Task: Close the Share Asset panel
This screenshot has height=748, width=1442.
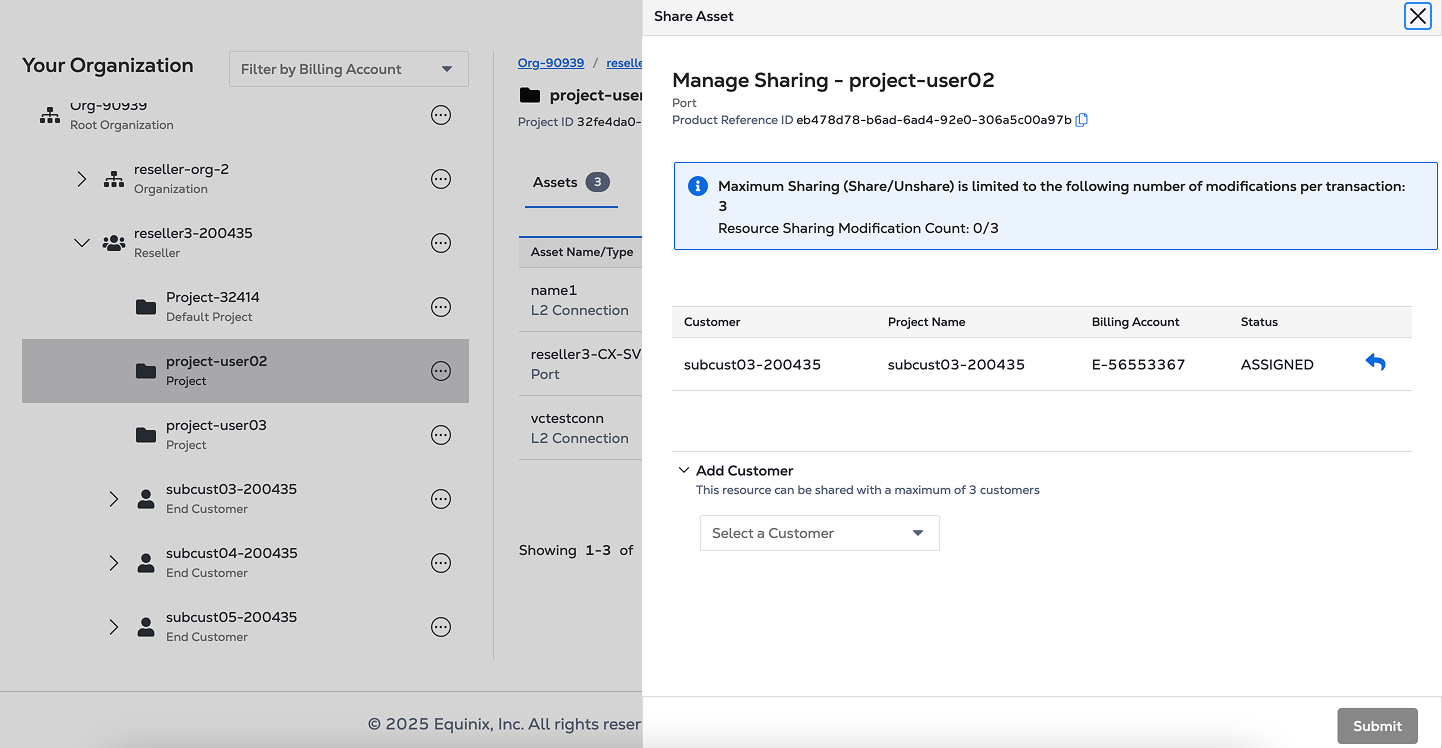Action: (1417, 16)
